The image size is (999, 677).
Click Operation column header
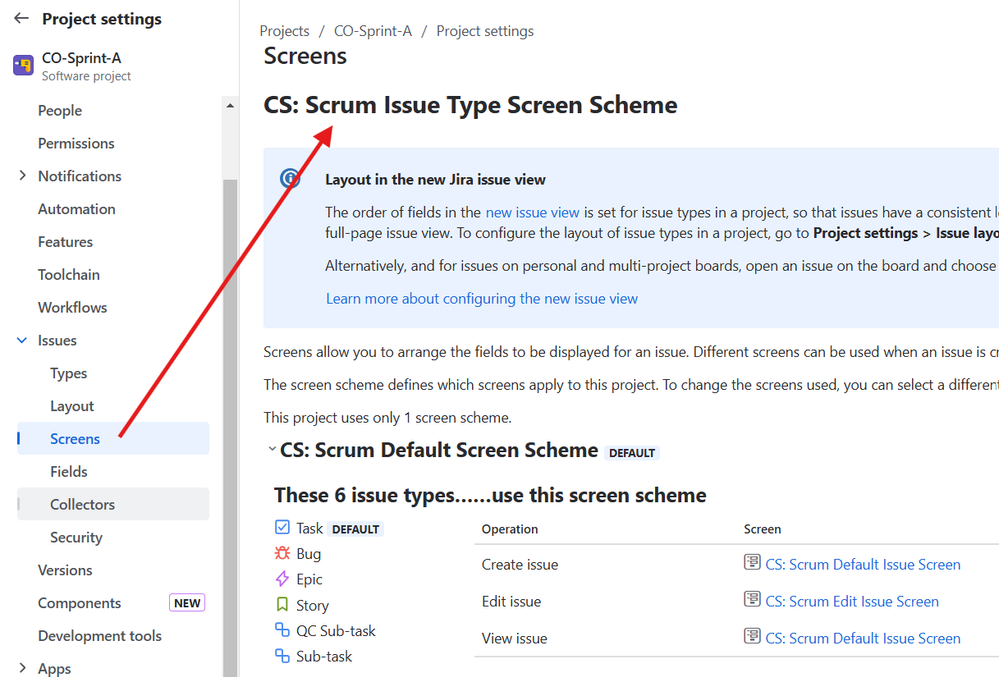click(x=510, y=529)
